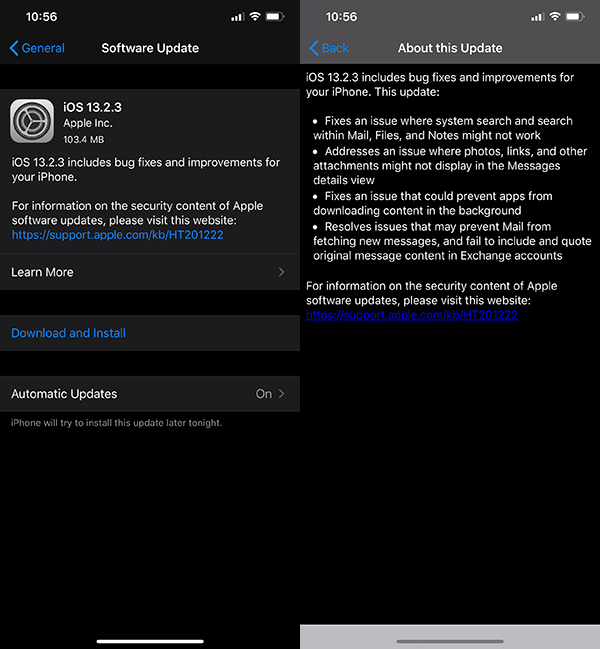This screenshot has height=649, width=600.
Task: Return using the Back label
Action: [x=335, y=48]
